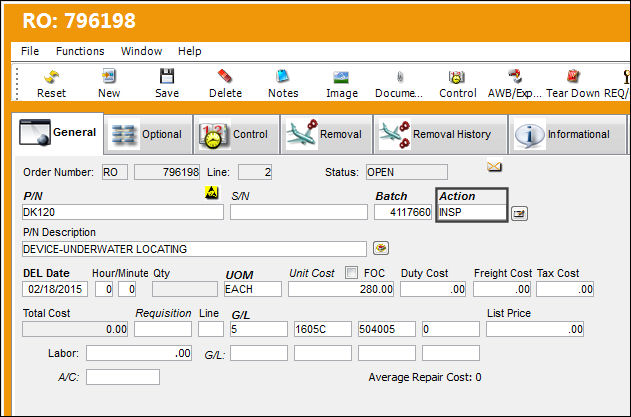631x417 pixels.
Task: Click the envelope email icon near Status
Action: pyautogui.click(x=495, y=166)
